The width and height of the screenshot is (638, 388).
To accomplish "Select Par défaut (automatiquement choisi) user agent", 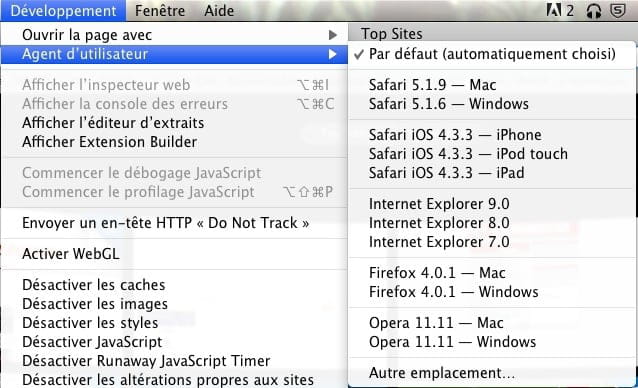I will coord(492,54).
